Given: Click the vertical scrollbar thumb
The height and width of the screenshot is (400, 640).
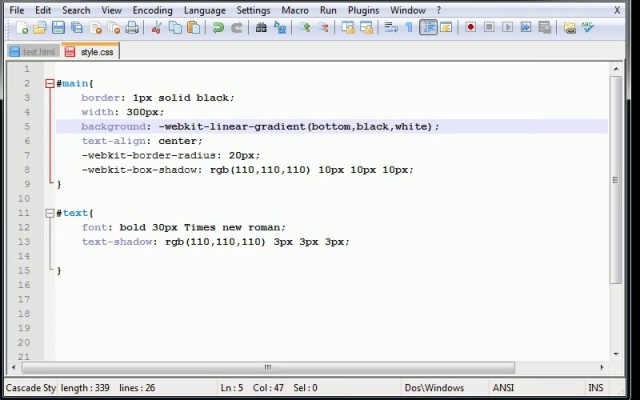Looking at the screenshot, I should click(616, 180).
